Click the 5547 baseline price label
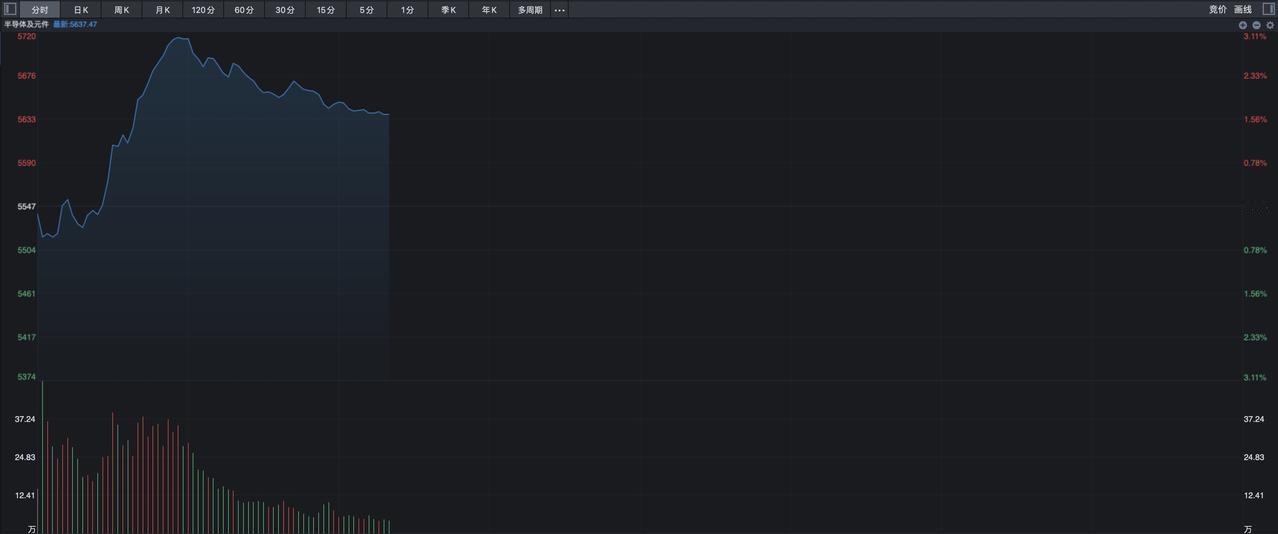 27,206
